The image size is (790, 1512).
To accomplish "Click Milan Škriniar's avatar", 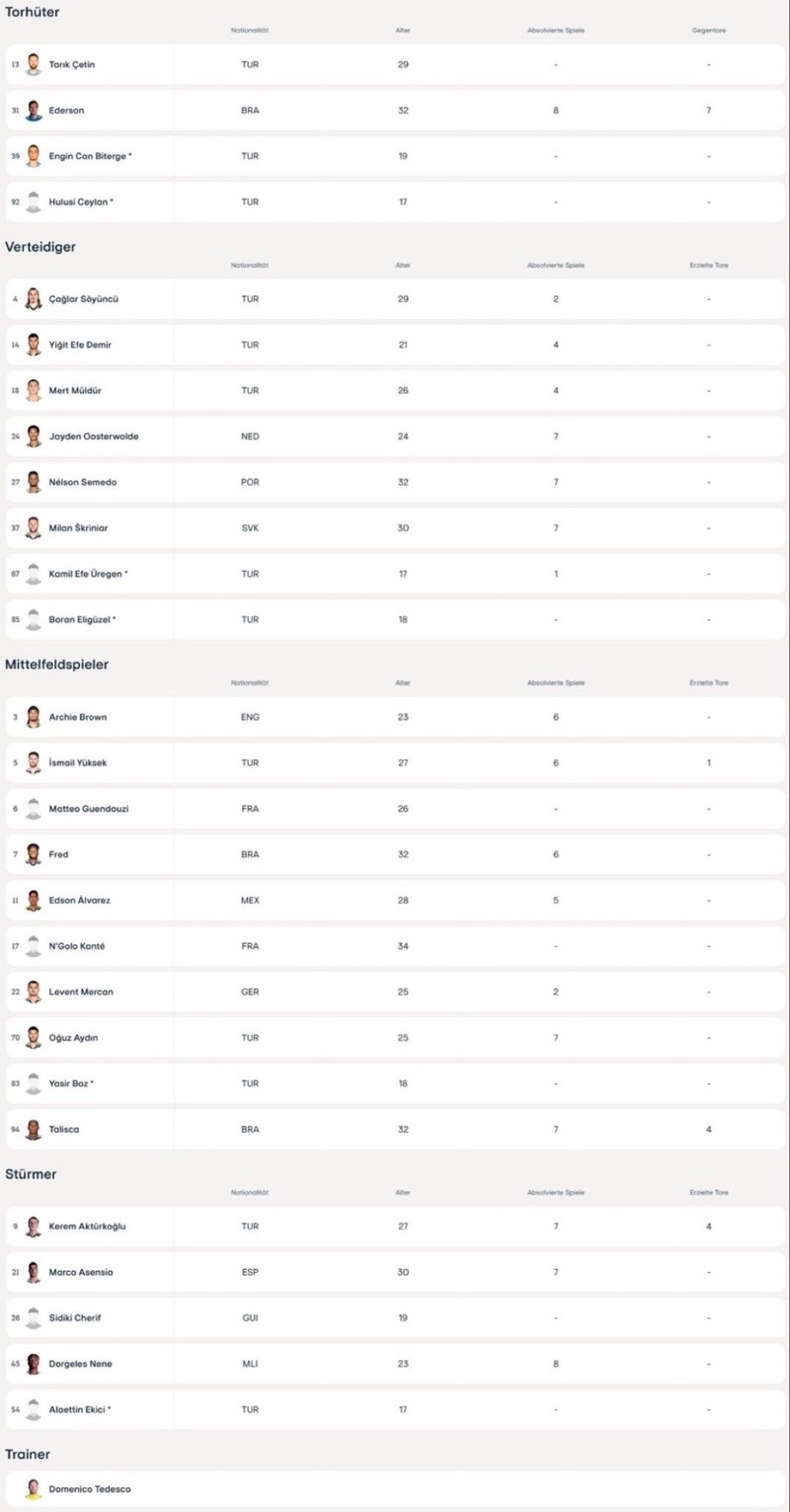I will pyautogui.click(x=34, y=528).
